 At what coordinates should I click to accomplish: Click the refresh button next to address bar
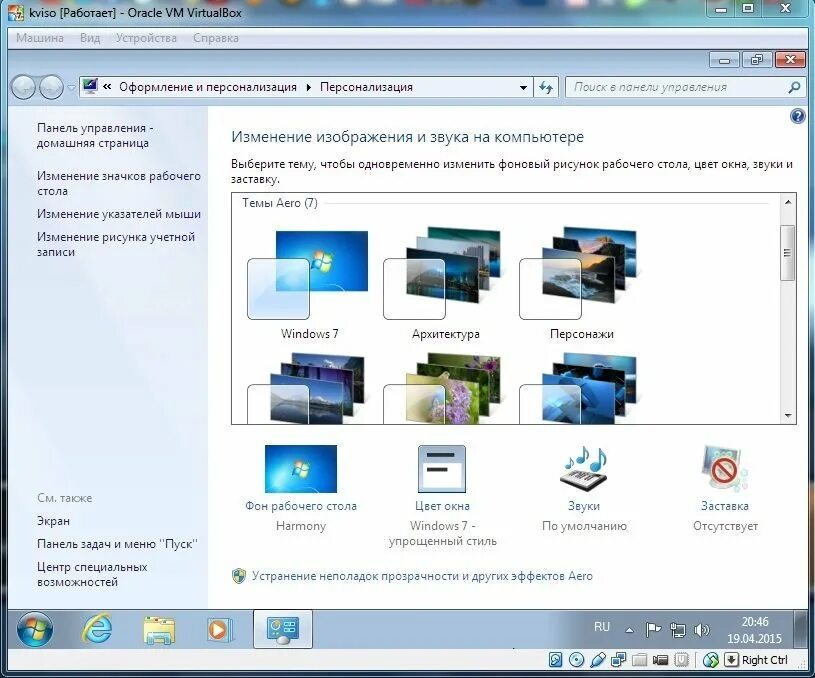pyautogui.click(x=546, y=87)
